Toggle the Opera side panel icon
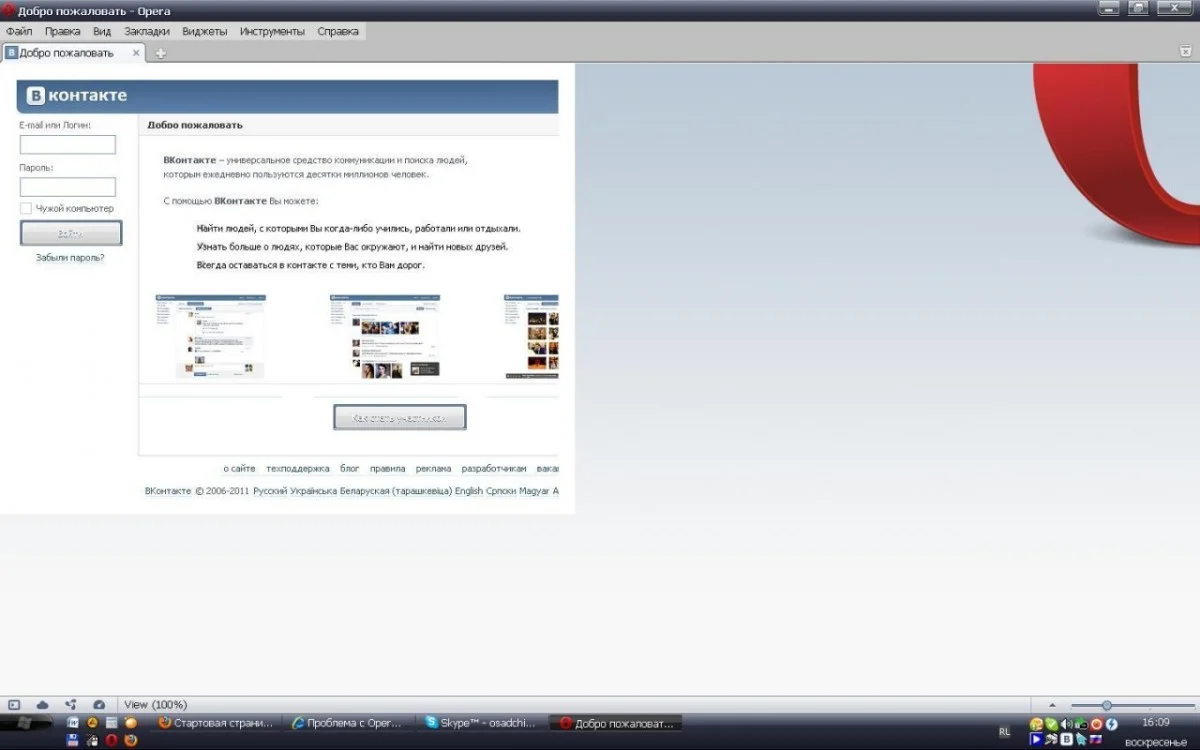 [14, 705]
